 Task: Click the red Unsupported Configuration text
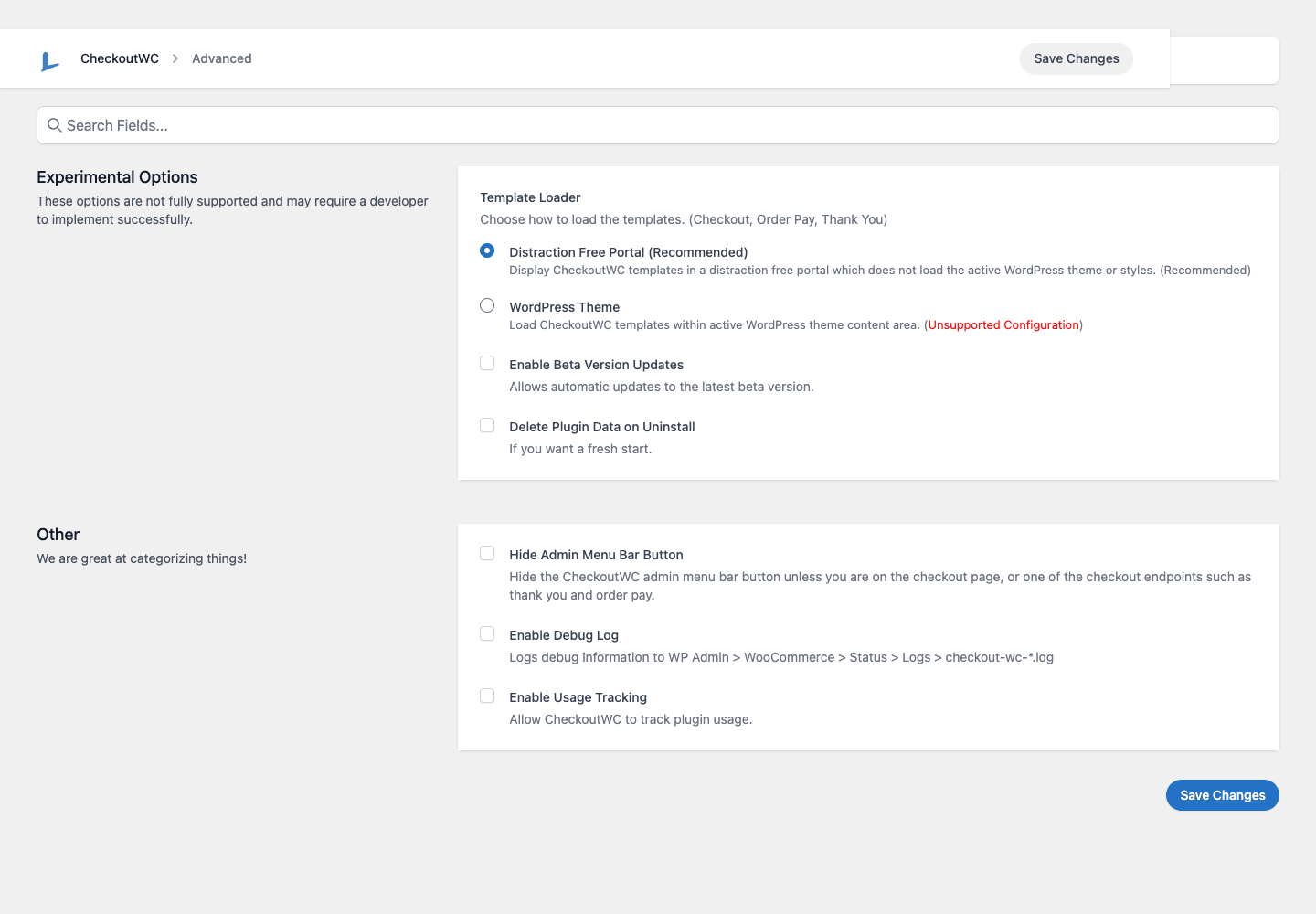click(1003, 324)
